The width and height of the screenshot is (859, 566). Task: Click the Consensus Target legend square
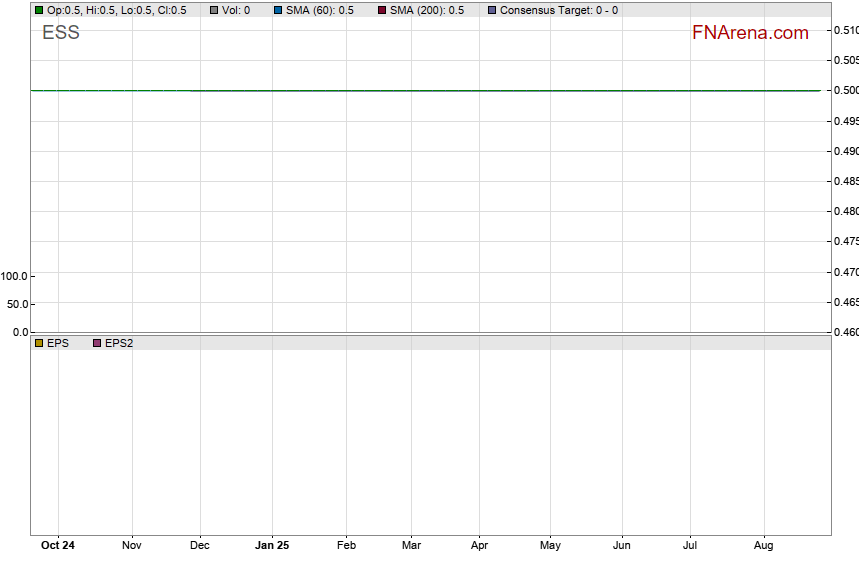(491, 10)
